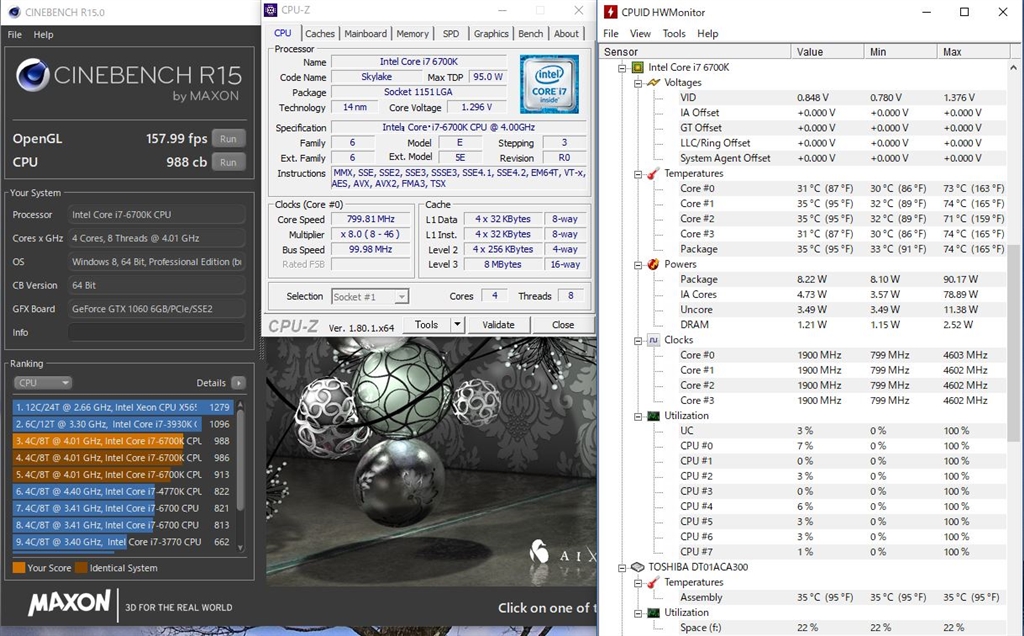The image size is (1024, 636).
Task: Click the HWMonitor lightning title bar icon
Action: click(611, 12)
